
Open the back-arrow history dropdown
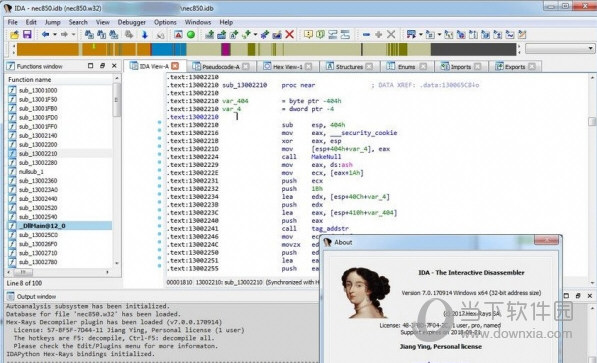(x=54, y=35)
